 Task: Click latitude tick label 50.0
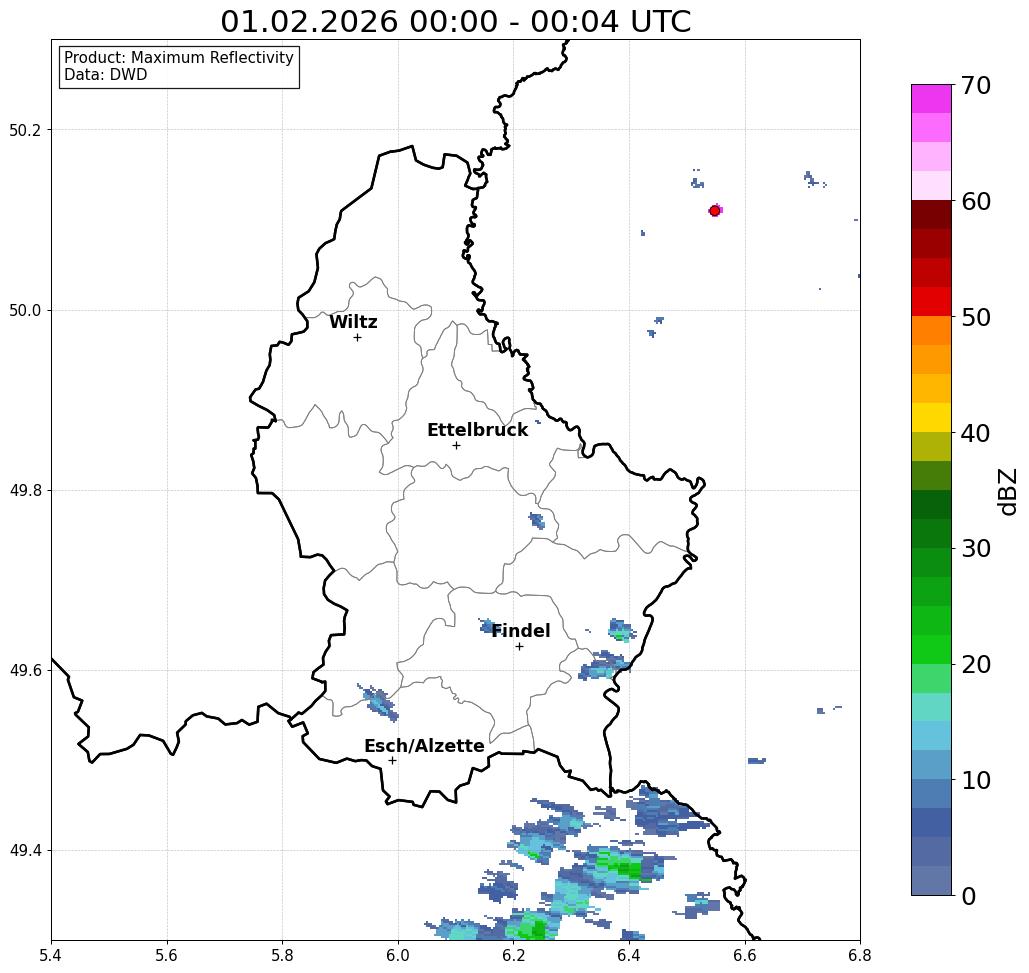pos(25,310)
